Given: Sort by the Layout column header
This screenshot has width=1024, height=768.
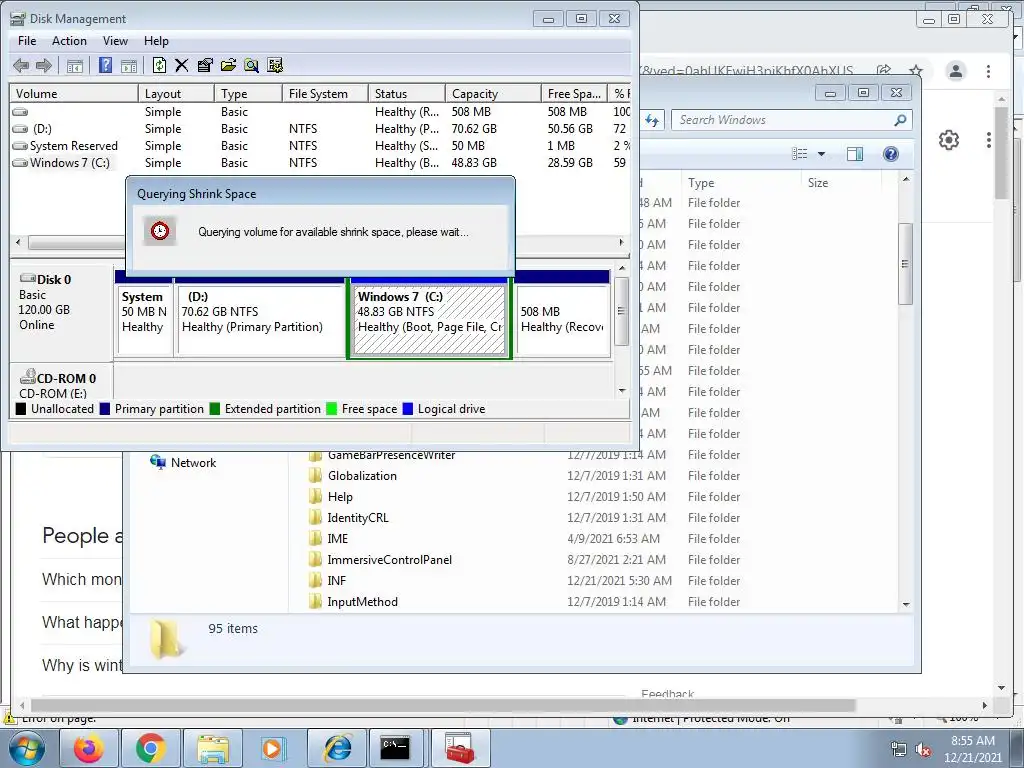Looking at the screenshot, I should point(176,93).
